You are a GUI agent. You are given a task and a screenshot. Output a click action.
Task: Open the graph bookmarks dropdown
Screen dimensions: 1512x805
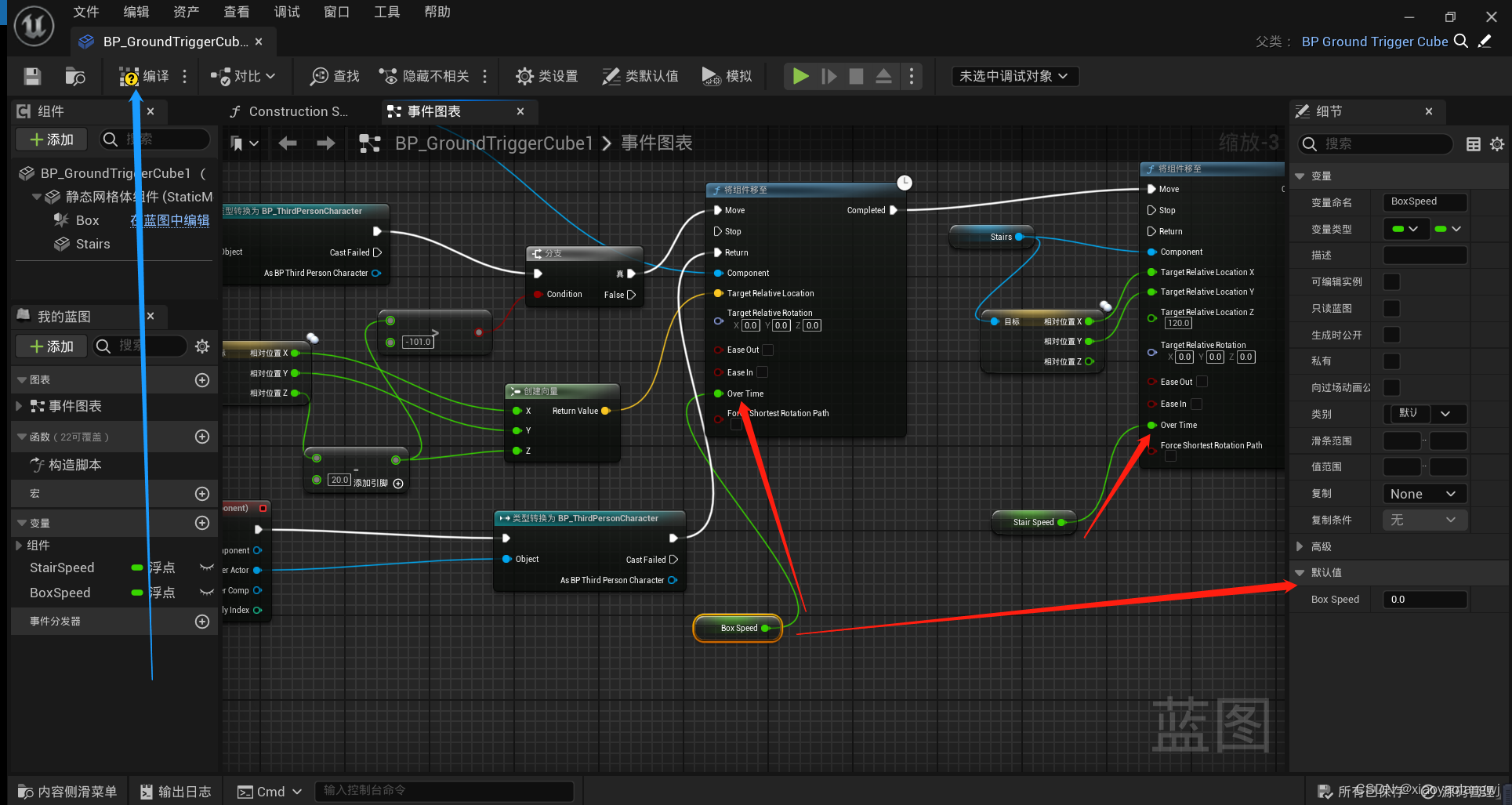tap(244, 143)
